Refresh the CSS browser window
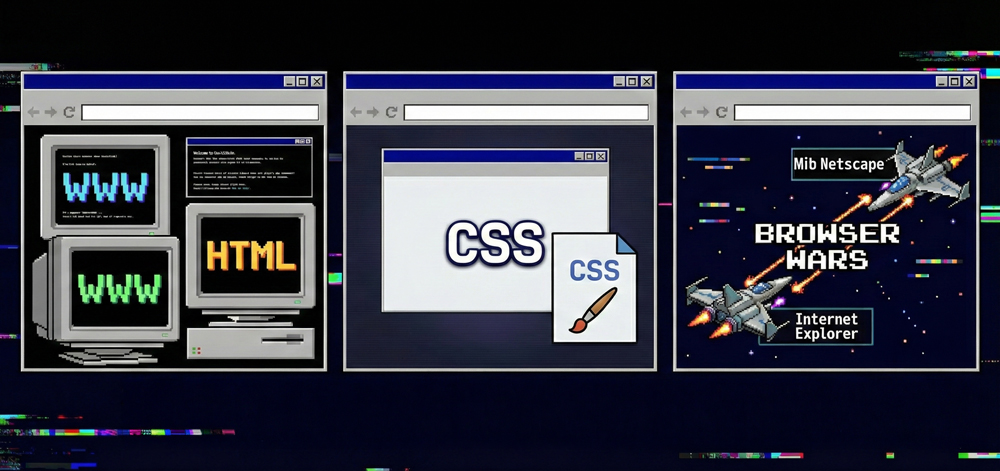Image resolution: width=1000 pixels, height=471 pixels. [391, 112]
